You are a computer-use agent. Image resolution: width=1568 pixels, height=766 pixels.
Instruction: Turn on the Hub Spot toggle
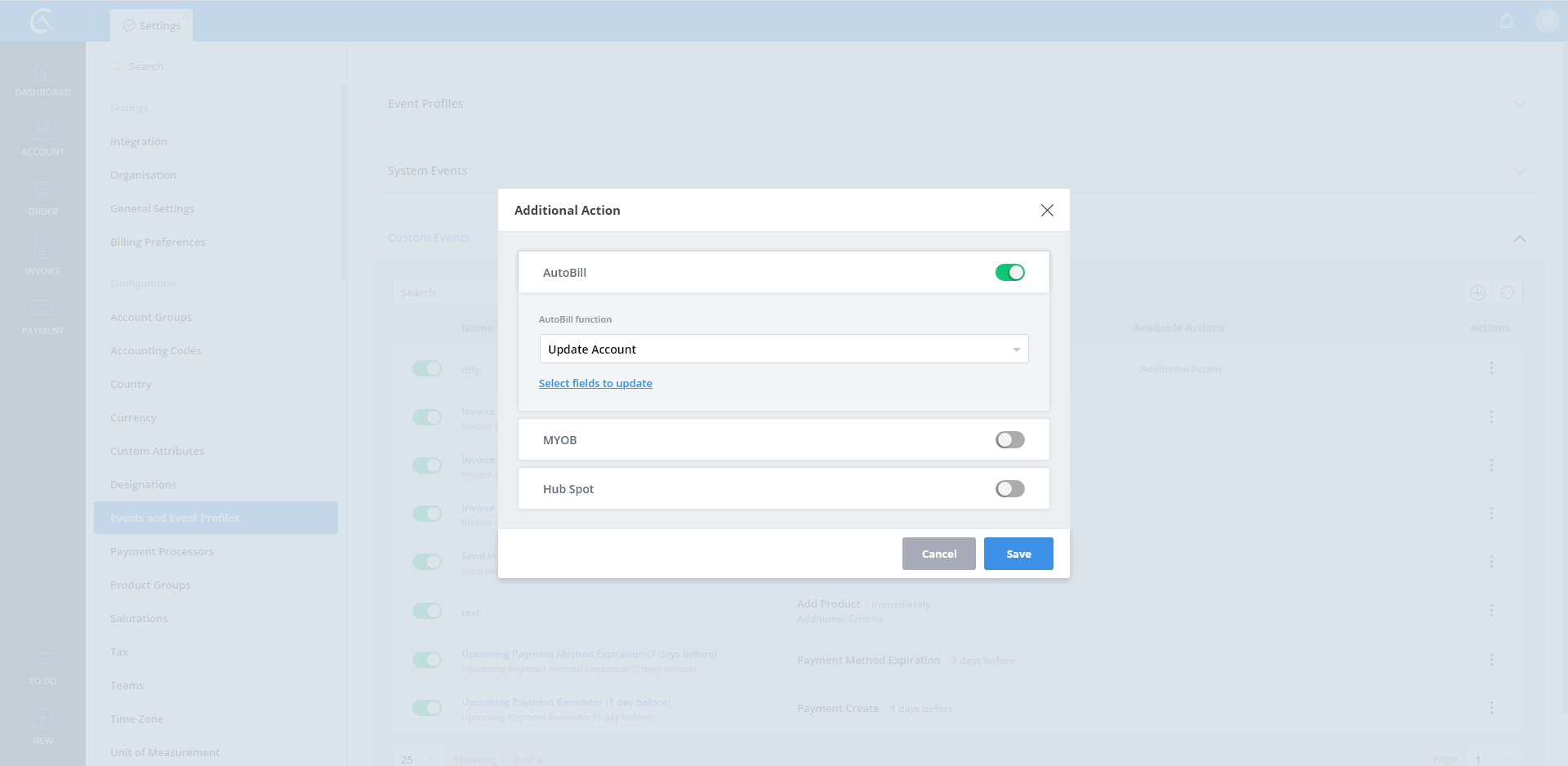coord(1009,489)
